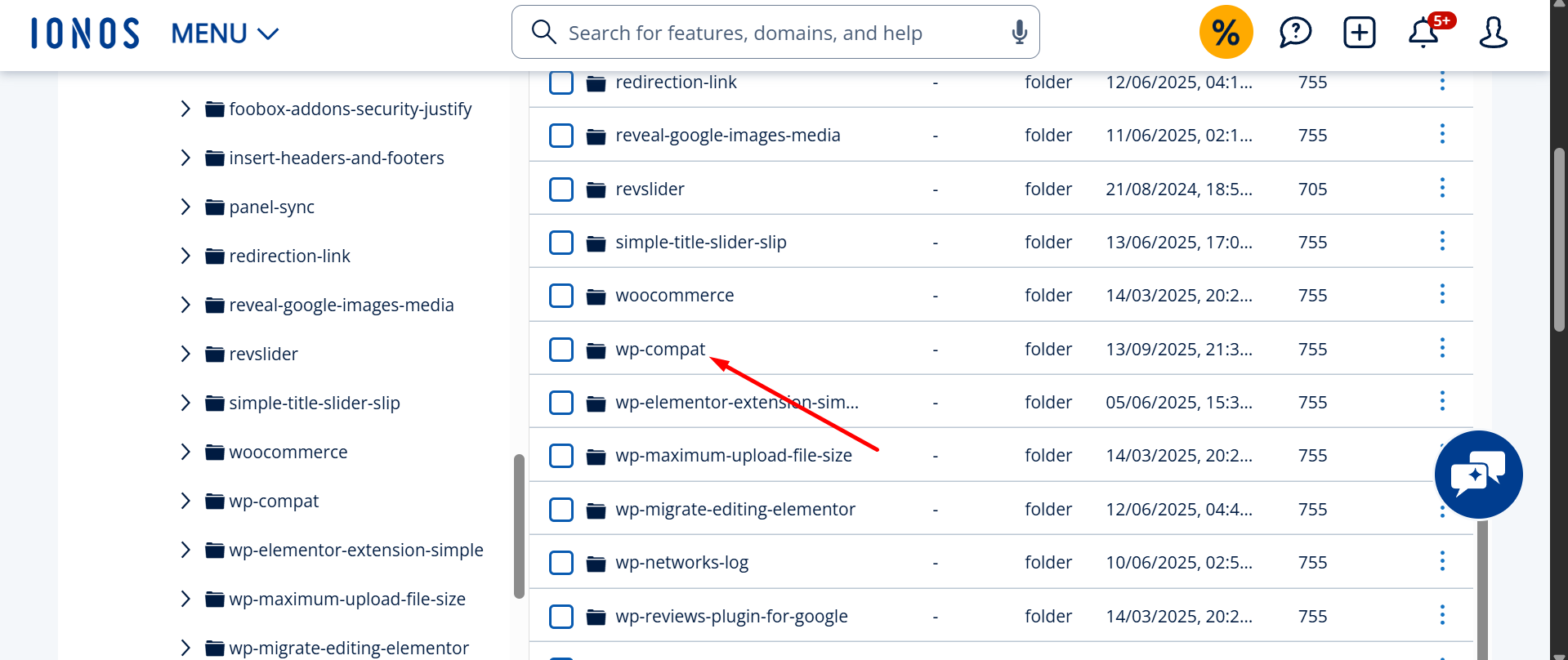Open actions menu for woocommerce row
Viewport: 1568px width, 660px height.
point(1442,294)
